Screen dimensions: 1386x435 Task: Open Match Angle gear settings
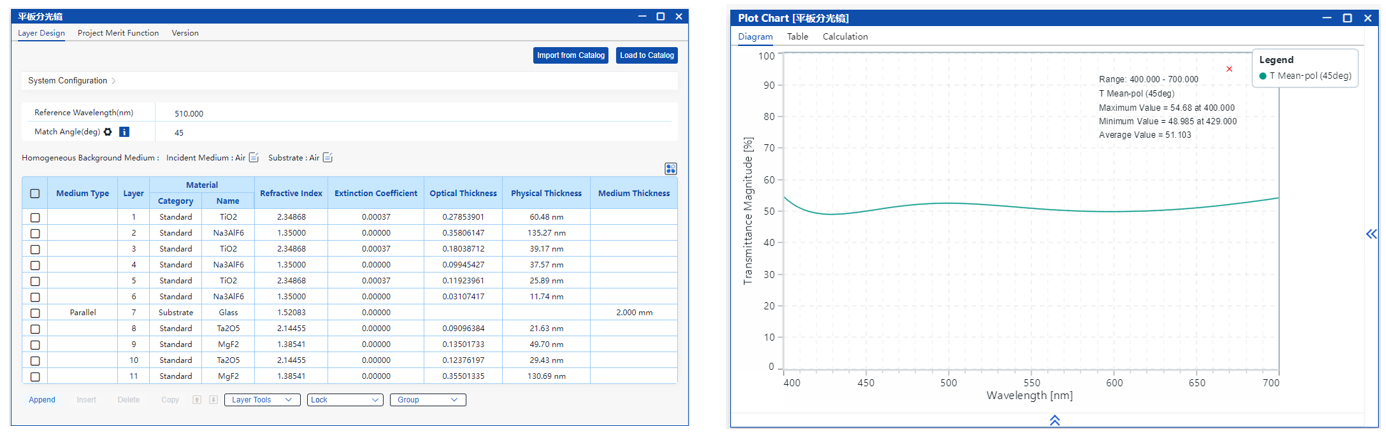(x=108, y=132)
